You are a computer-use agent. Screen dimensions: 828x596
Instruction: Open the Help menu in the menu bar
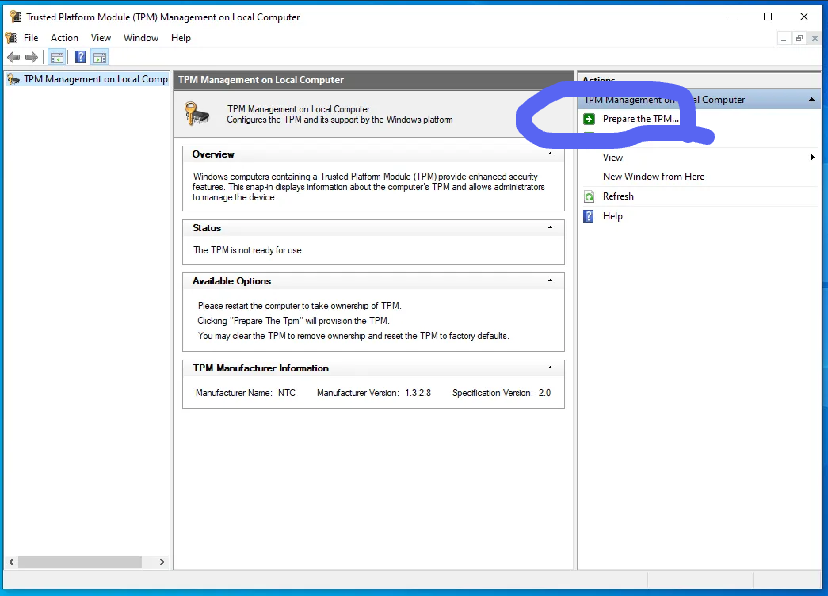coord(181,38)
